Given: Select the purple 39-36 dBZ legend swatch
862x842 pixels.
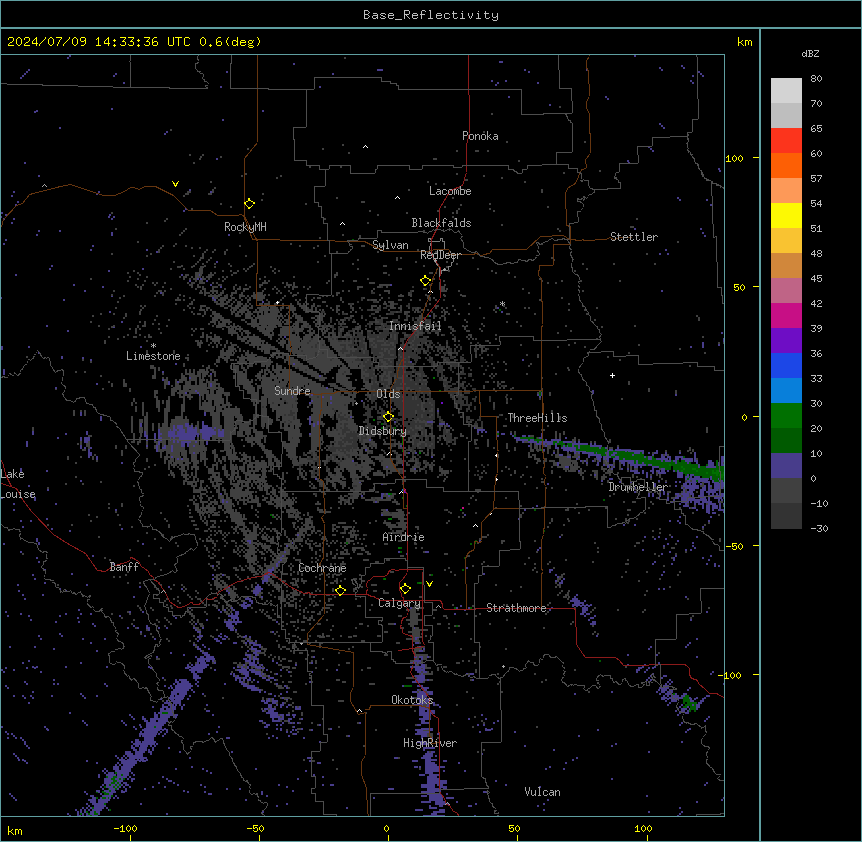Looking at the screenshot, I should (x=786, y=340).
